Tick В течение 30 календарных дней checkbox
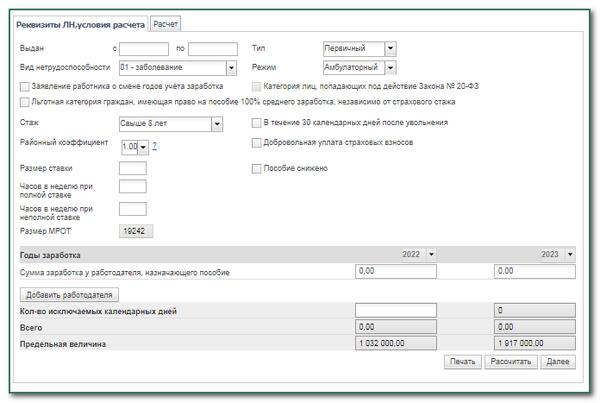This screenshot has height=403, width=600. click(x=257, y=123)
